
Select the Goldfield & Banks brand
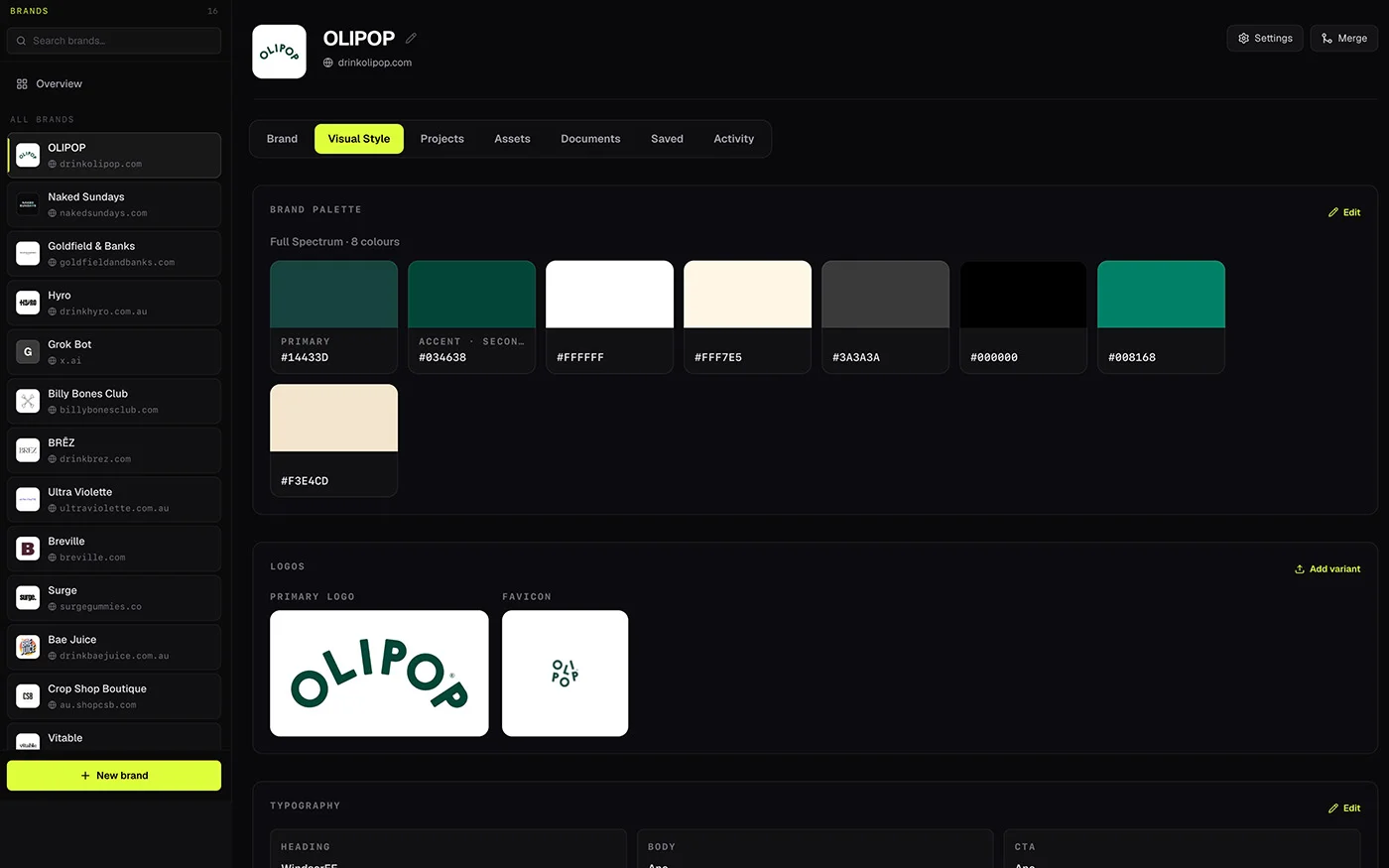click(x=114, y=254)
